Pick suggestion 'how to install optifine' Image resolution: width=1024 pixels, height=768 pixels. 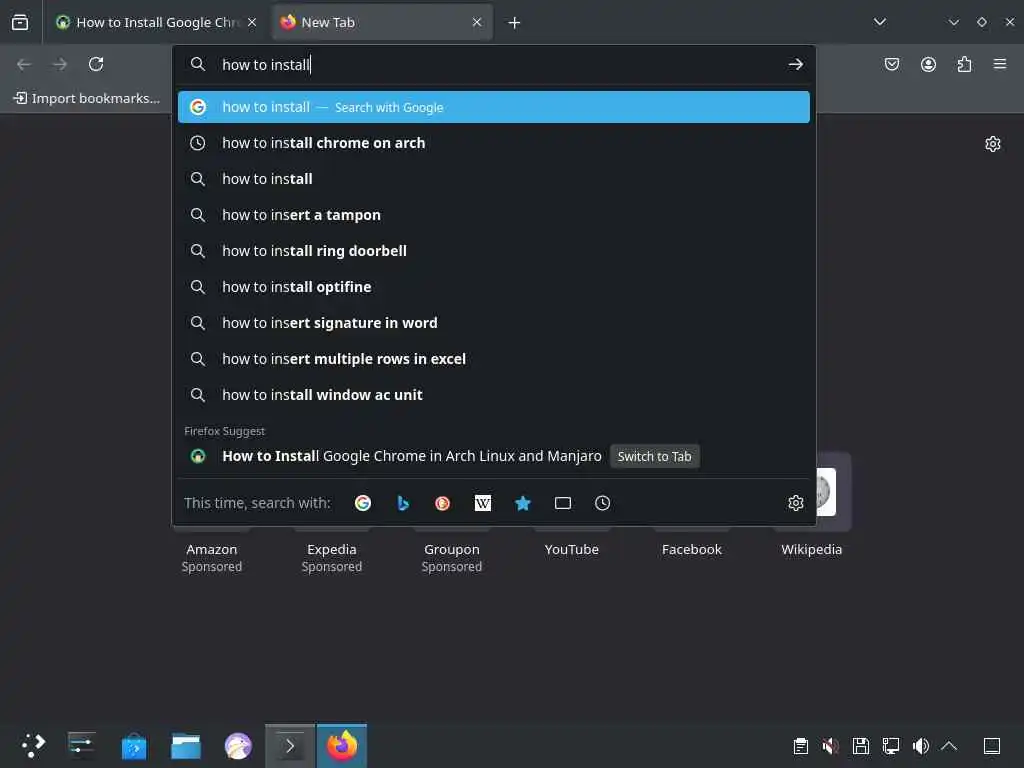[494, 287]
